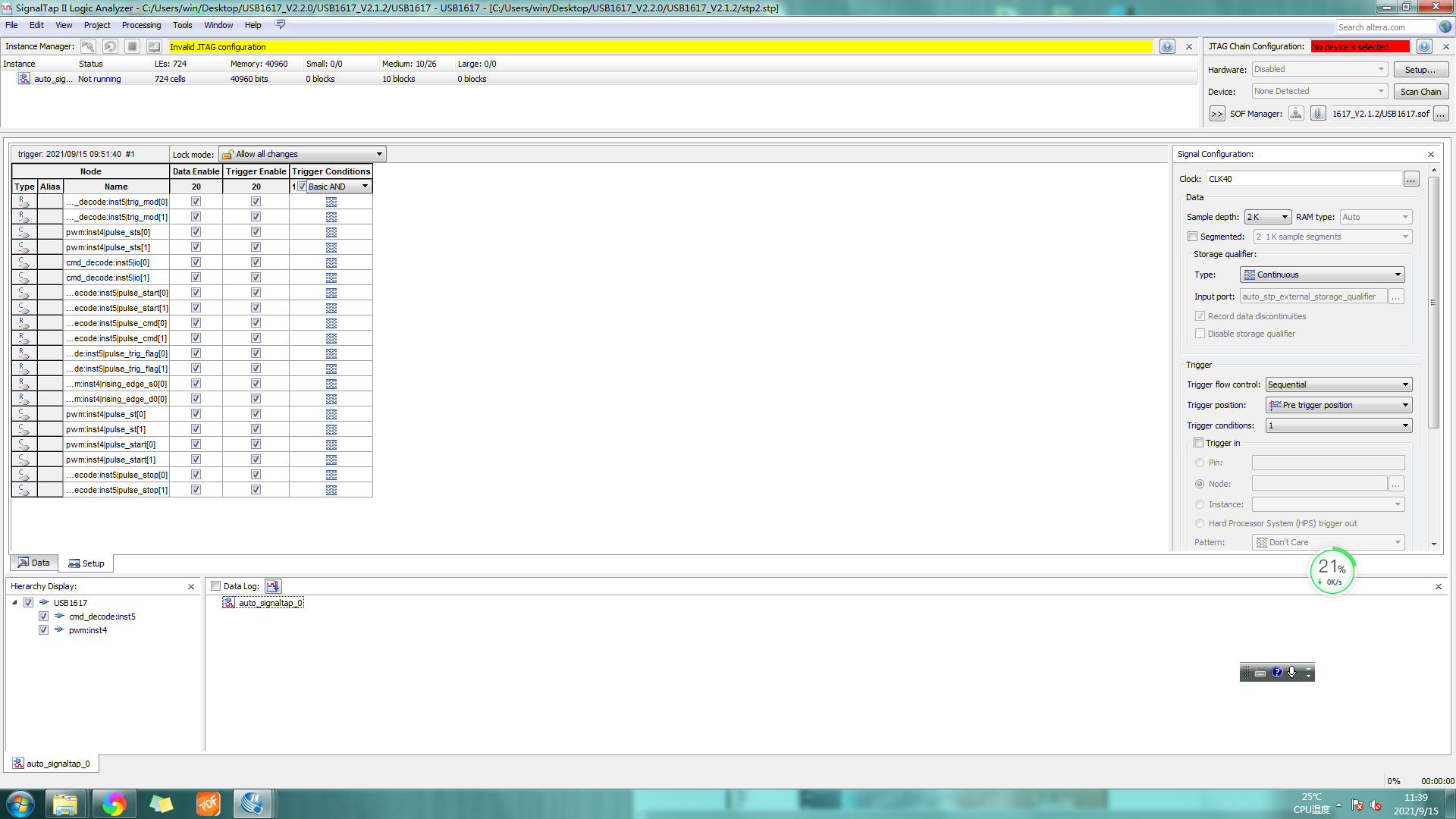The image size is (1456, 819).
Task: Click the read-back icon for instance
Action: [155, 47]
